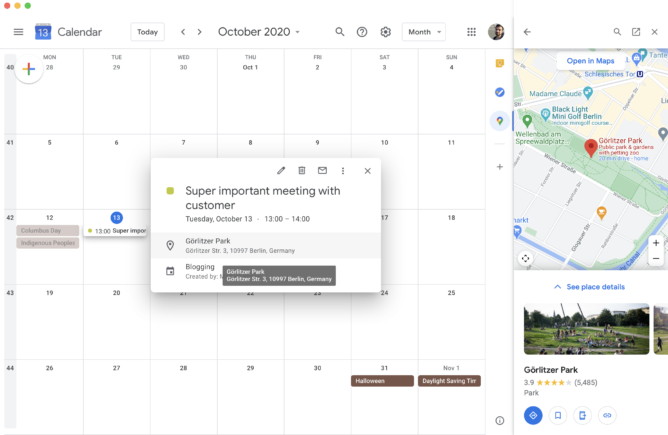Open the Daylight Saving Time event
Image resolution: width=668 pixels, height=435 pixels.
449,381
